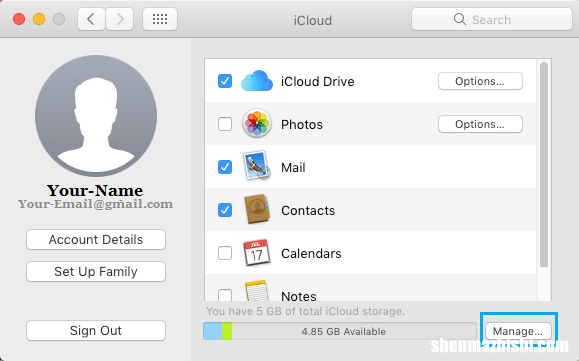
Task: Open Photos Options button
Action: pos(480,124)
